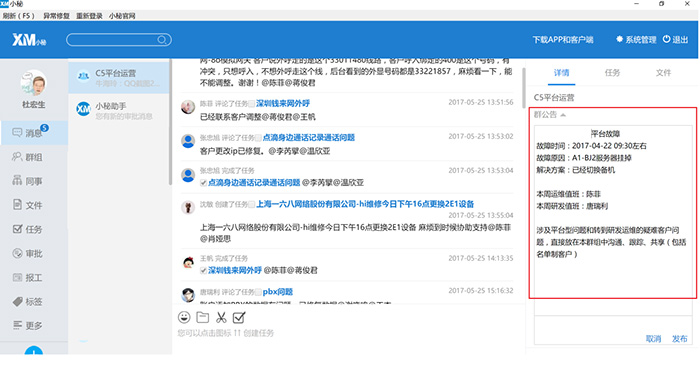Image resolution: width=700 pixels, height=370 pixels.
Task: Click 异常修复 menu item
Action: (56, 16)
